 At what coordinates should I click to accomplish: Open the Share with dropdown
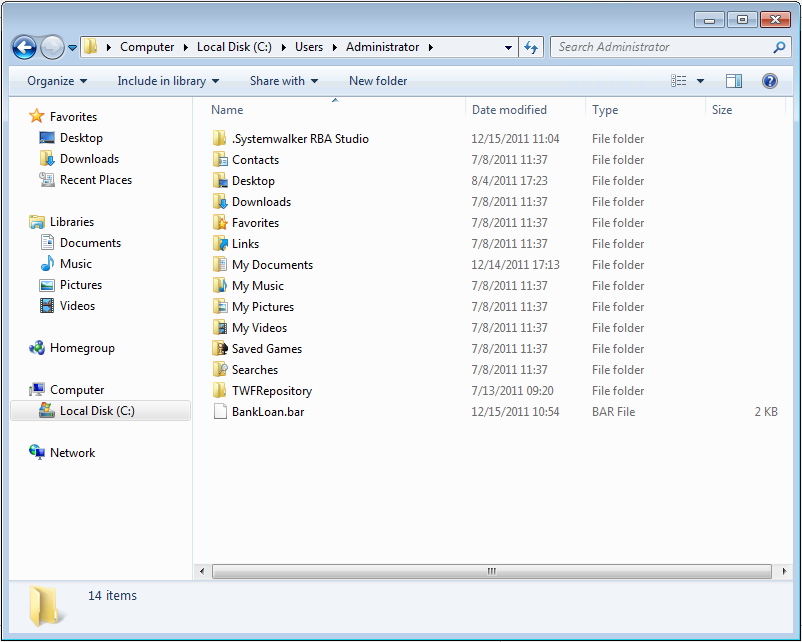coord(284,81)
